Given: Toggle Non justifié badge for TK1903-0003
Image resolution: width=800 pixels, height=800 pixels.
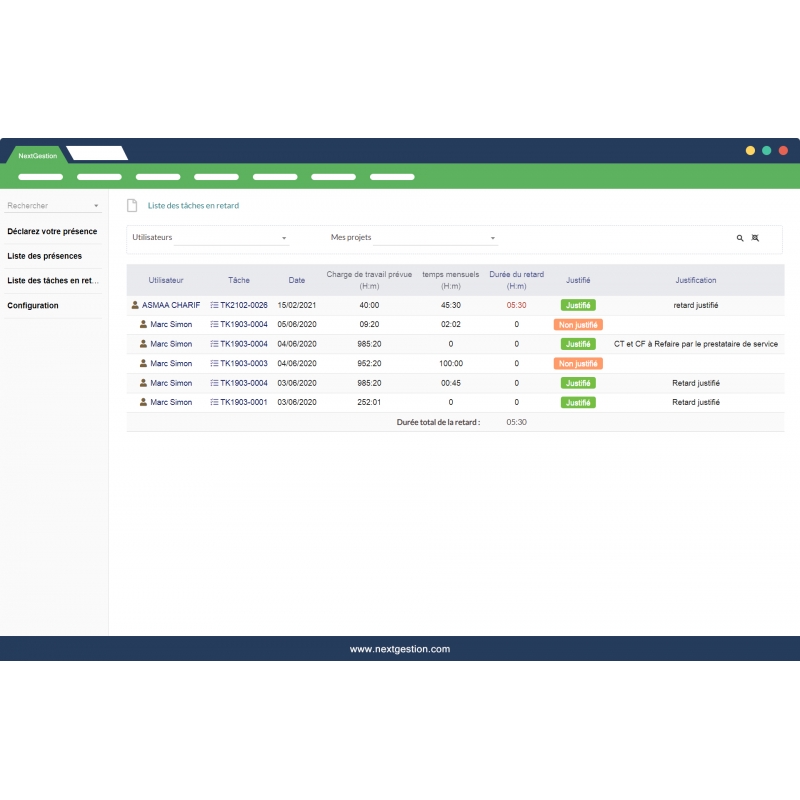Looking at the screenshot, I should click(578, 364).
